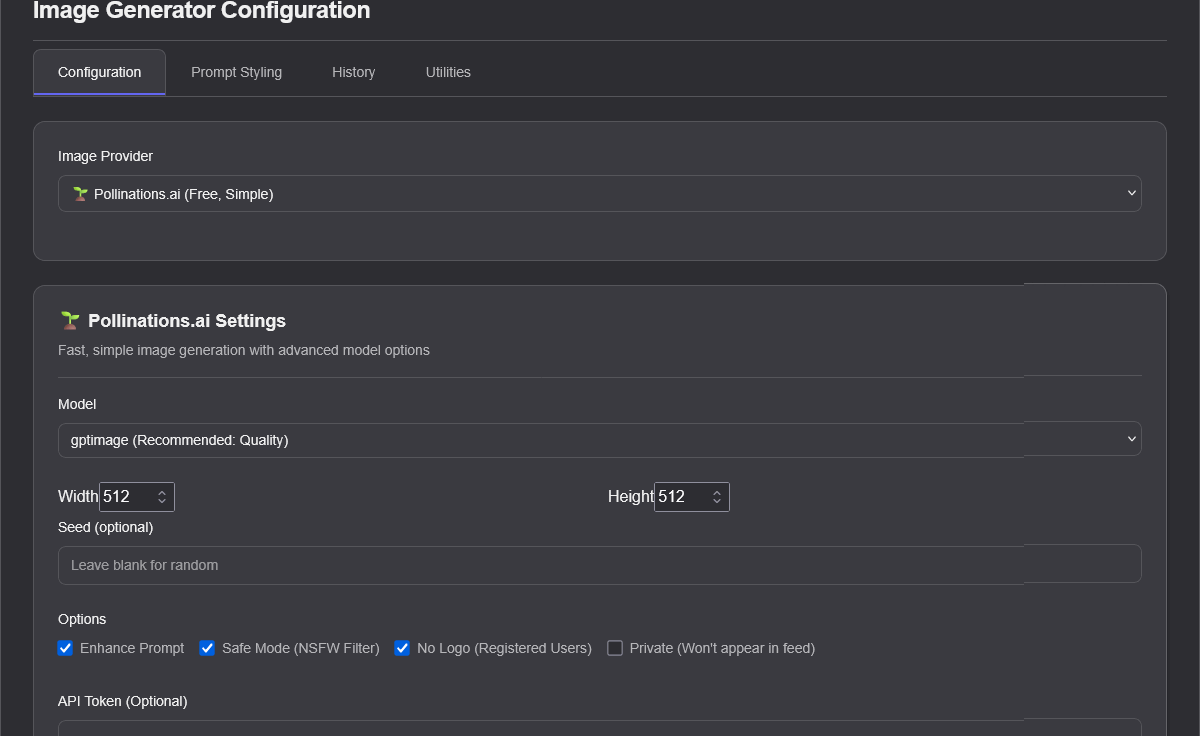Open the History tab
Image resolution: width=1200 pixels, height=736 pixels.
(x=353, y=72)
